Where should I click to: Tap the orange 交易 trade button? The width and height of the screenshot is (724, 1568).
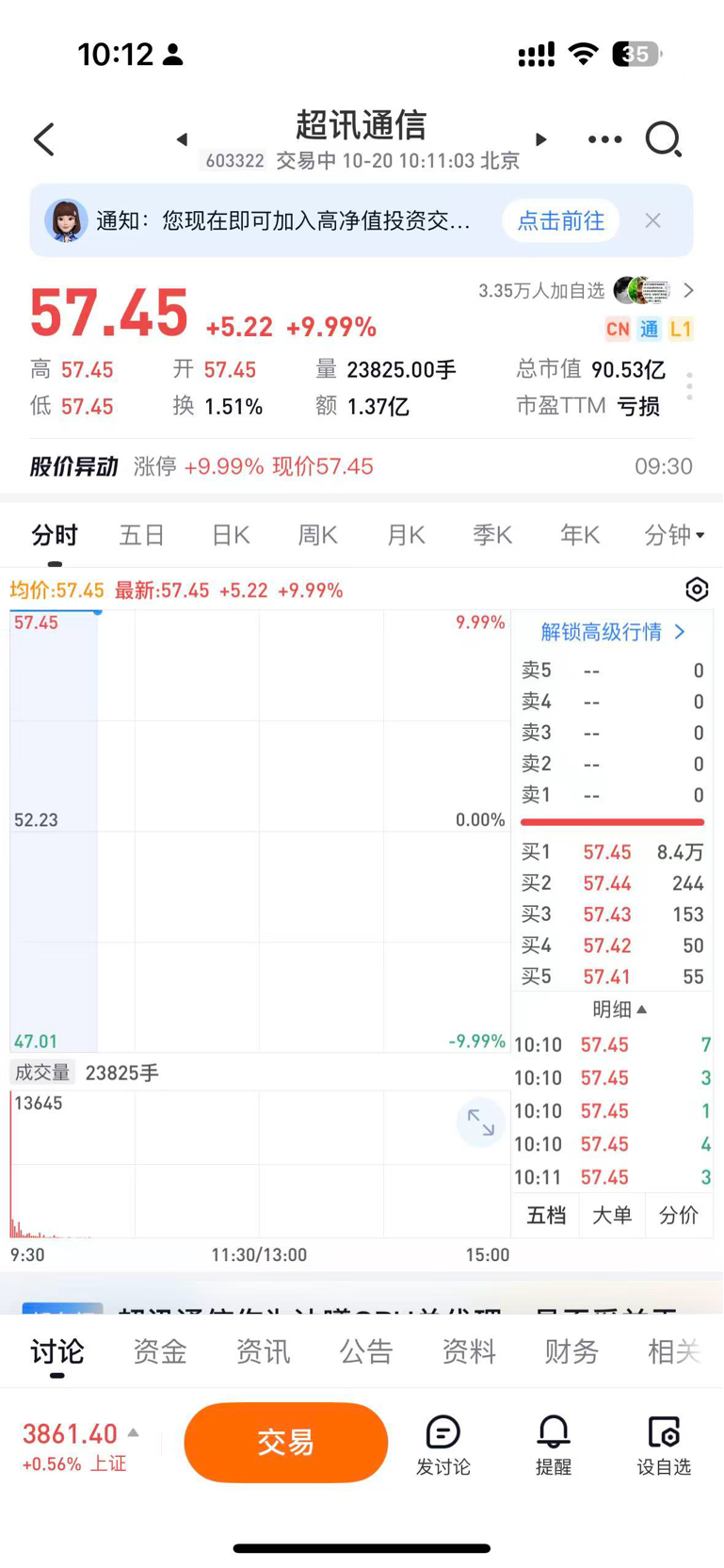pyautogui.click(x=286, y=1443)
